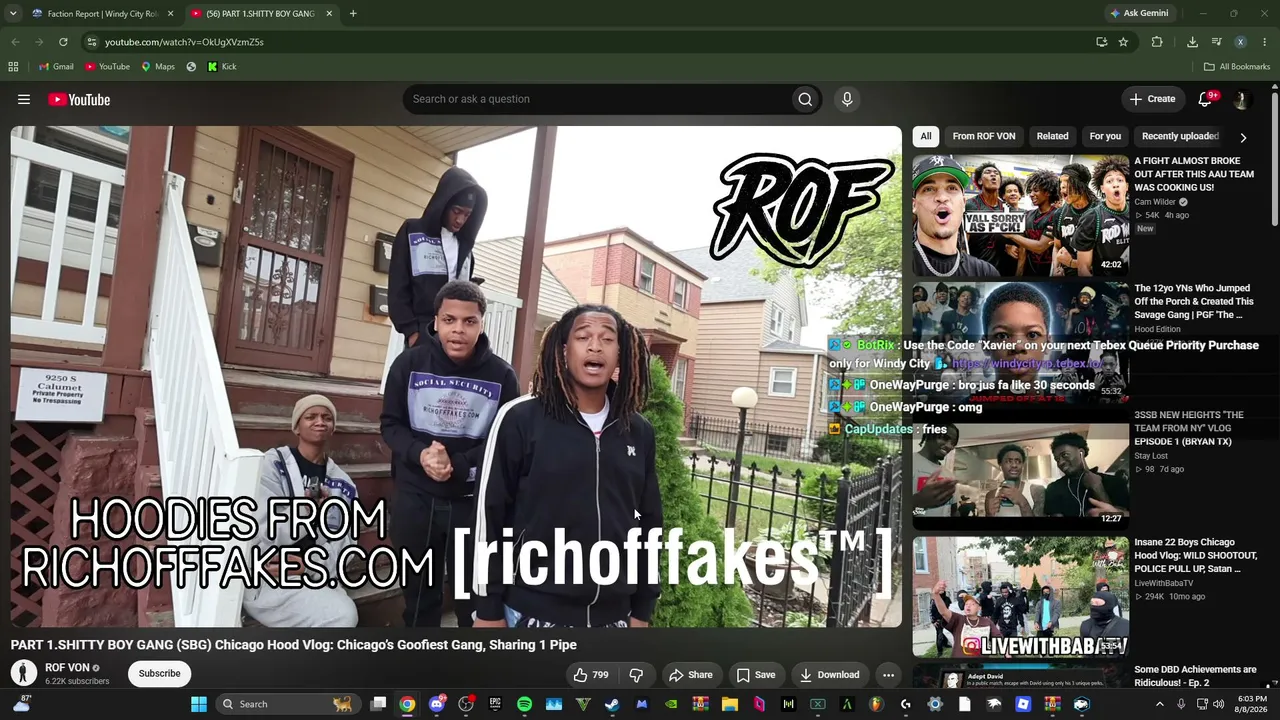
Task: Submit search with the magnifier icon
Action: pyautogui.click(x=805, y=99)
